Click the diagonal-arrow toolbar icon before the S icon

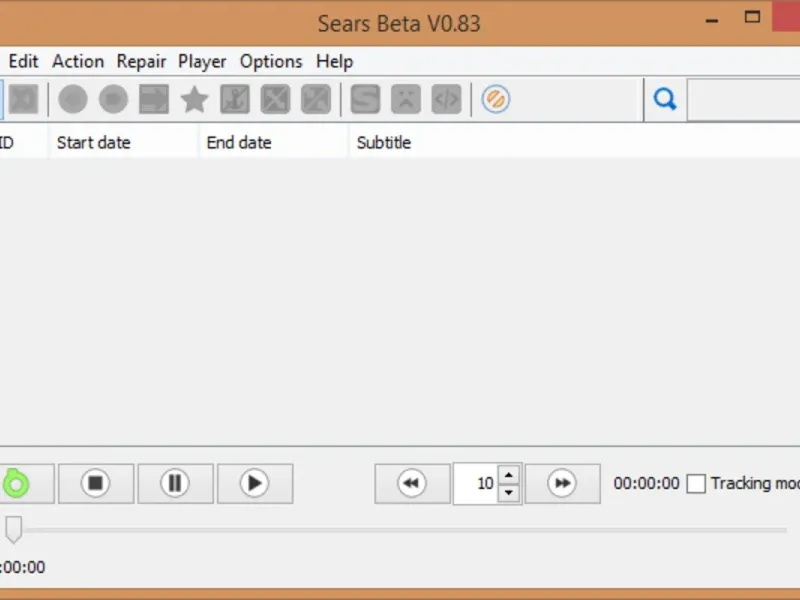(x=316, y=99)
